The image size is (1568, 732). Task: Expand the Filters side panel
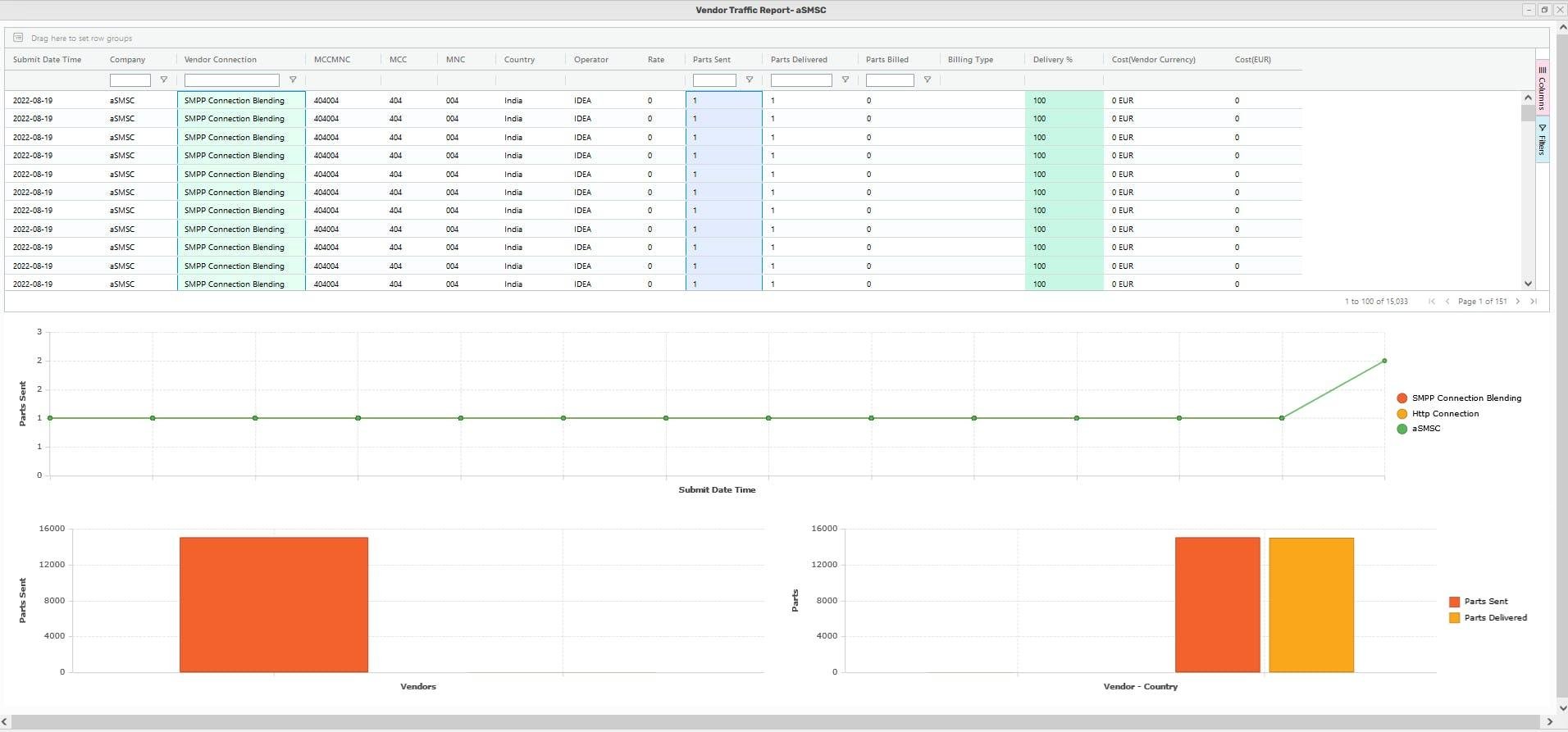[1542, 140]
